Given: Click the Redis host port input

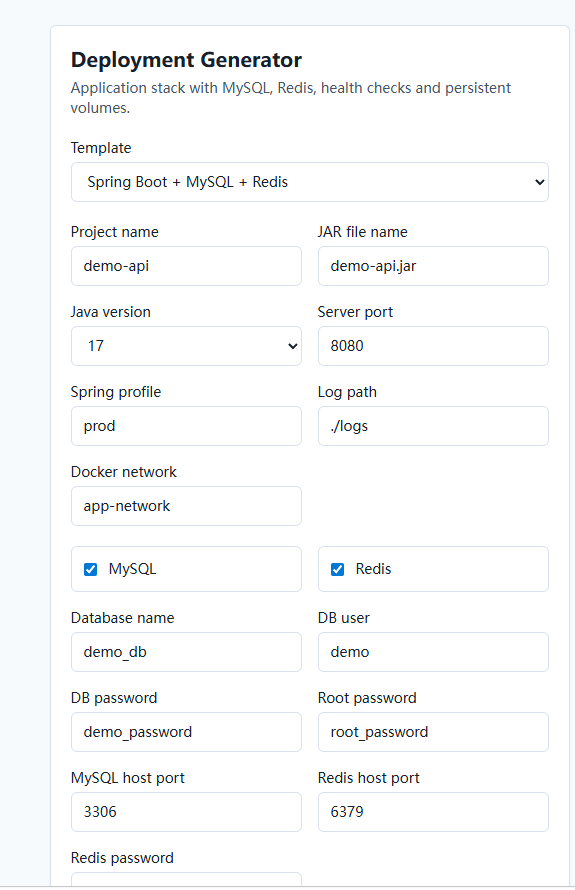Looking at the screenshot, I should [433, 812].
